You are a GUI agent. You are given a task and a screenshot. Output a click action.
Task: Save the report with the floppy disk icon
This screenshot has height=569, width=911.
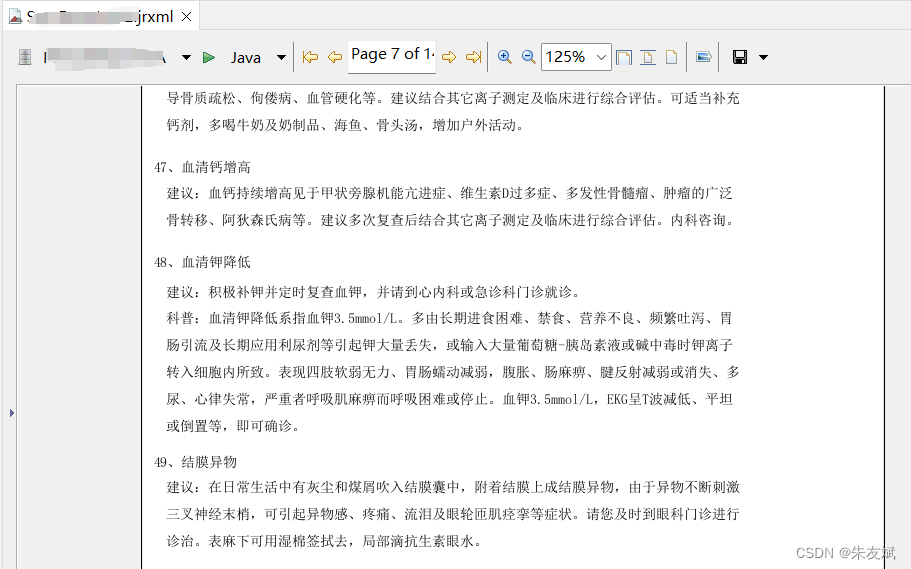pos(740,57)
